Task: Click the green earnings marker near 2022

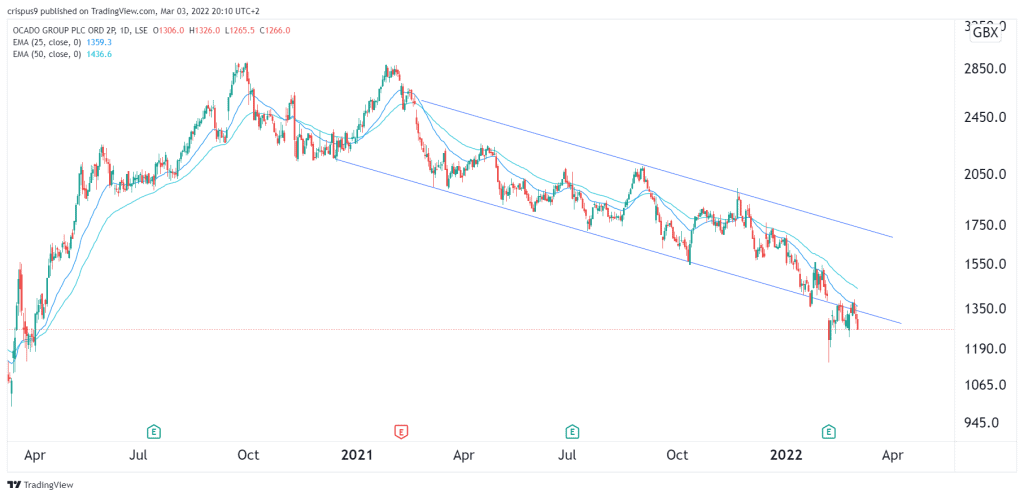Action: [829, 432]
